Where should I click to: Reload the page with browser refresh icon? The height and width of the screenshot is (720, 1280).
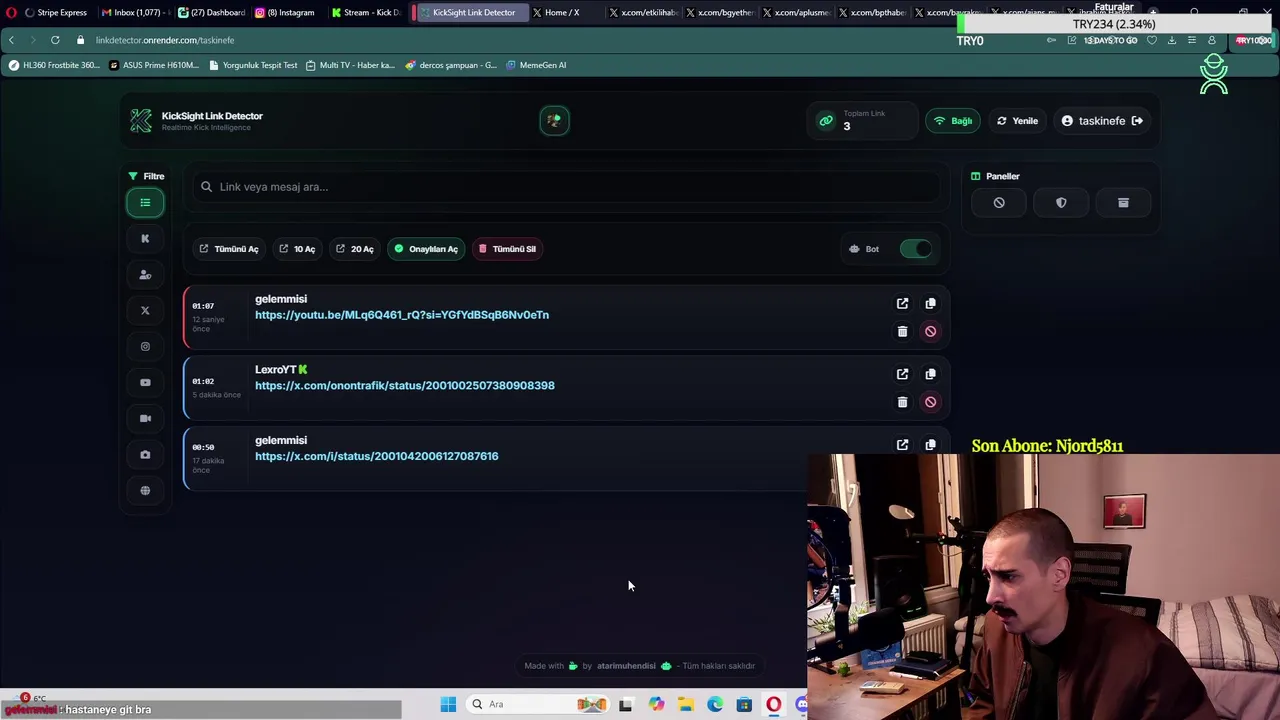[x=55, y=40]
